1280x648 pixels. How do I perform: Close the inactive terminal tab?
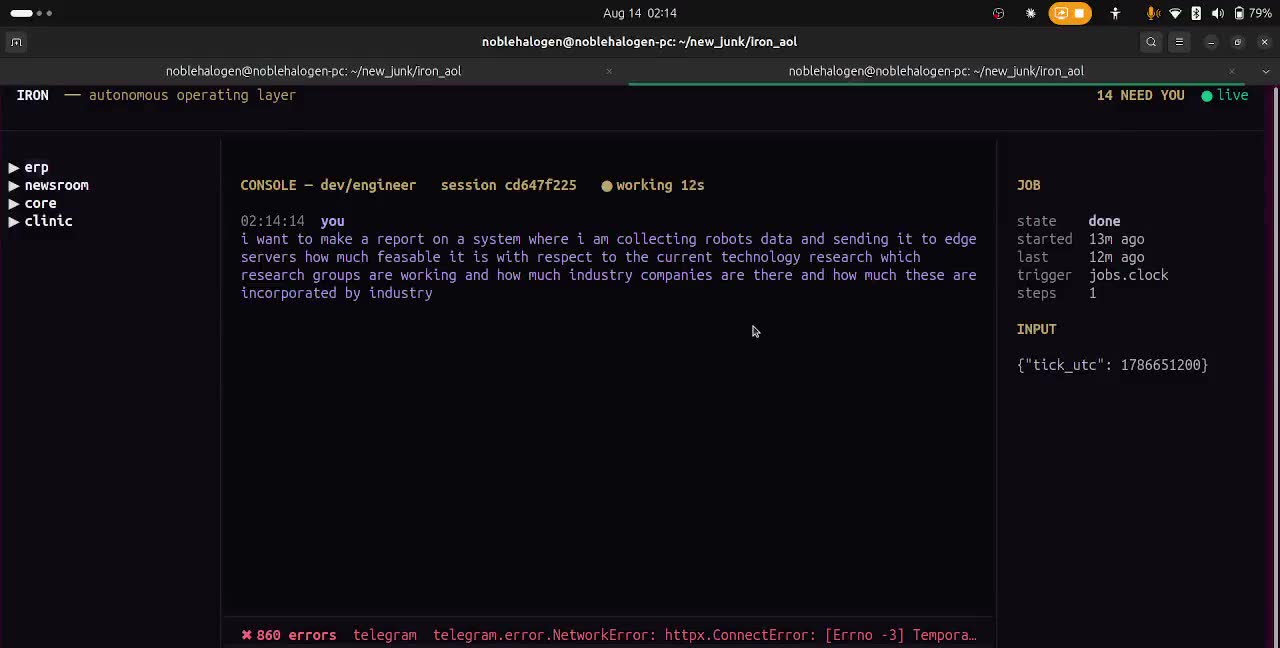[609, 71]
